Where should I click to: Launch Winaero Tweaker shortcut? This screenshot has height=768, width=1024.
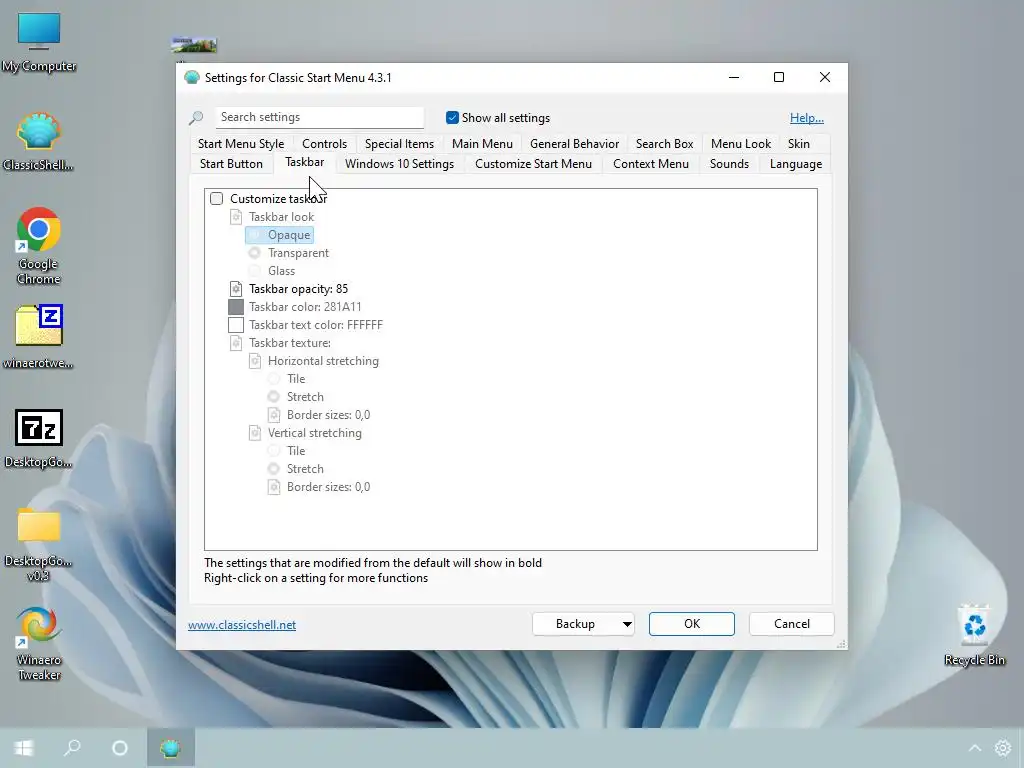[x=39, y=643]
